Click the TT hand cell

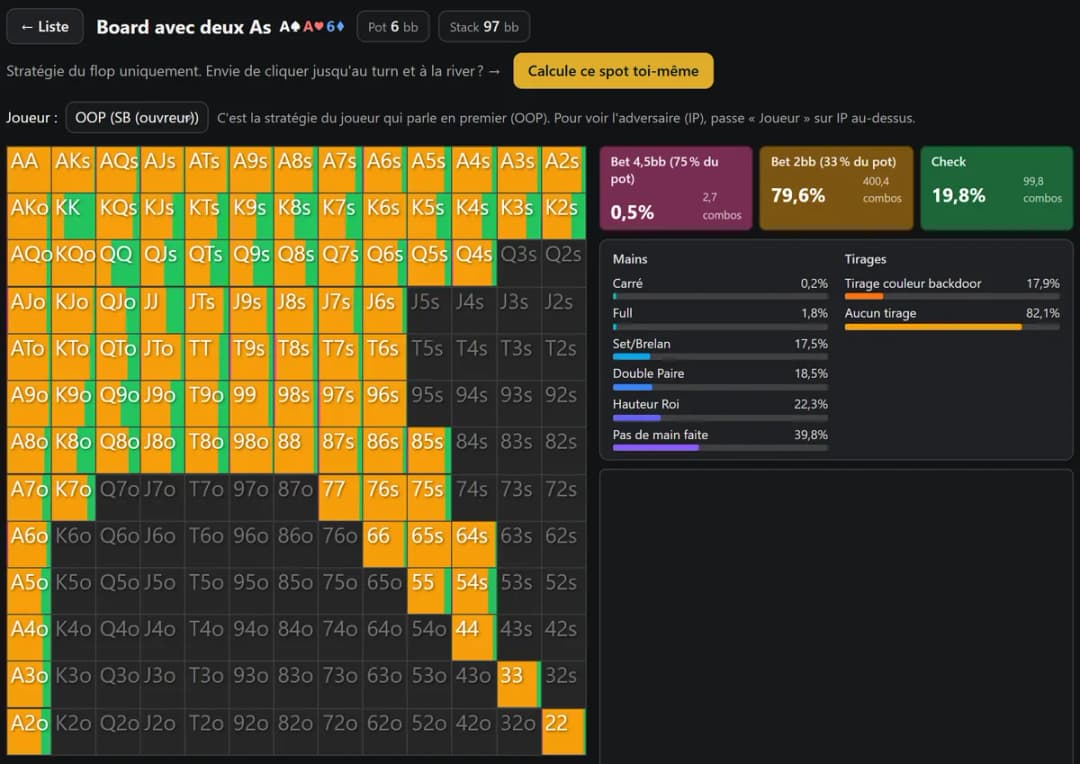click(x=207, y=357)
